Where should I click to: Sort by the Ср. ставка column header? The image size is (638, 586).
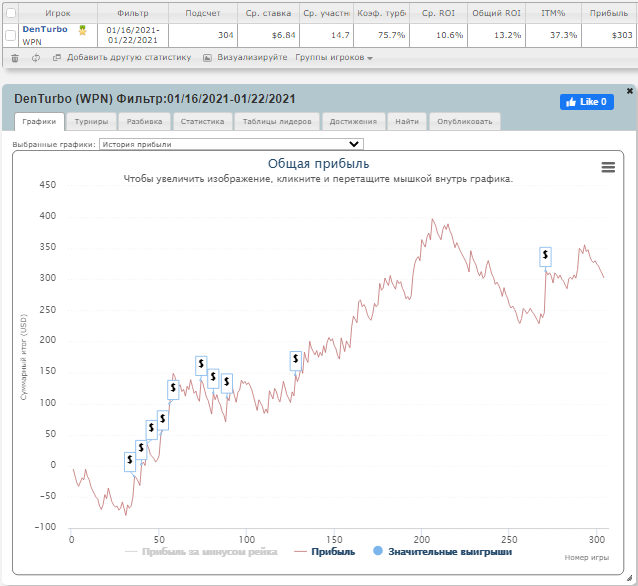click(x=269, y=13)
